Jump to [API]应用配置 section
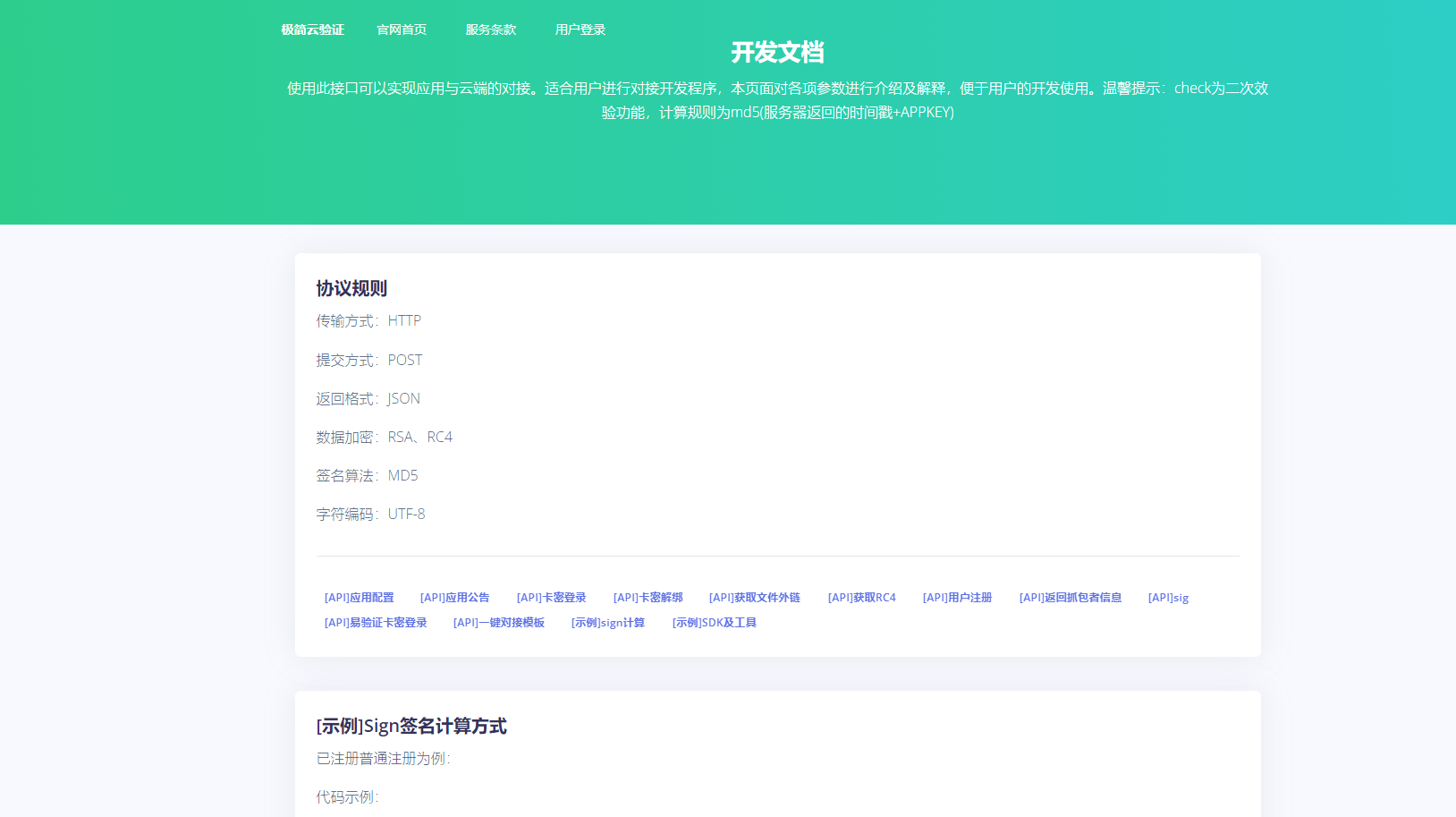 (359, 598)
